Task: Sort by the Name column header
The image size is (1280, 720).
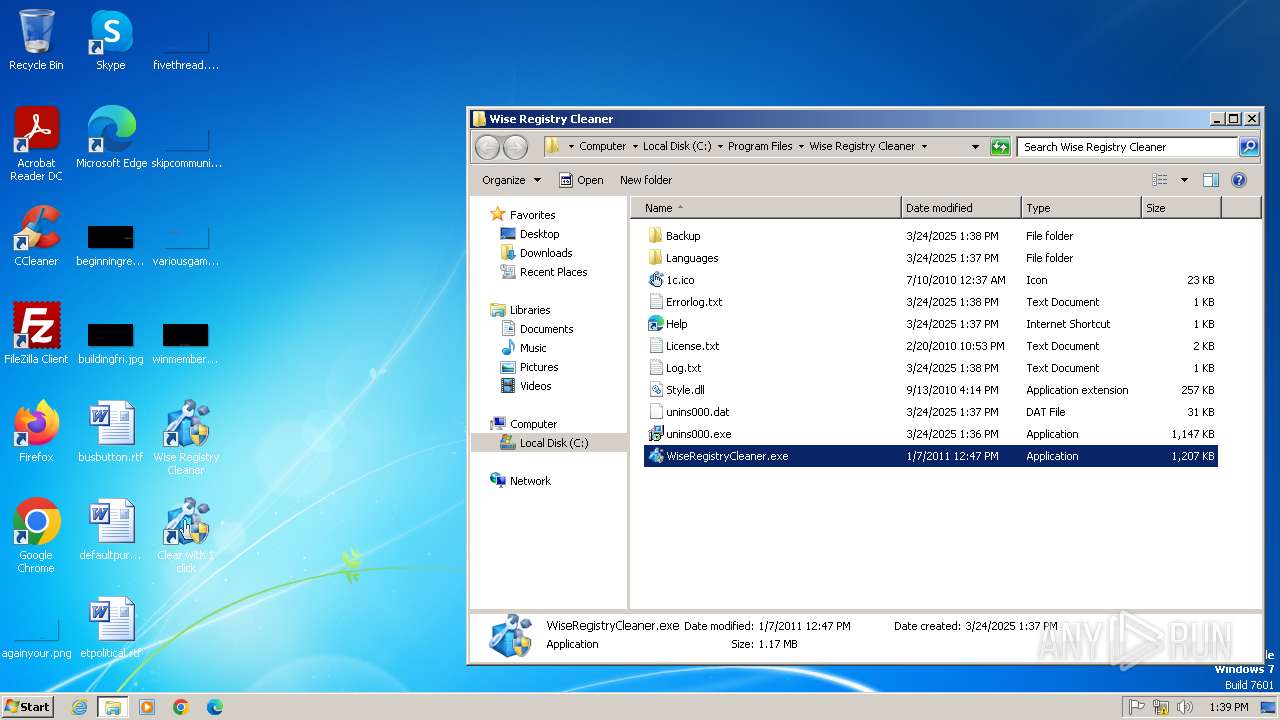Action: pos(765,208)
